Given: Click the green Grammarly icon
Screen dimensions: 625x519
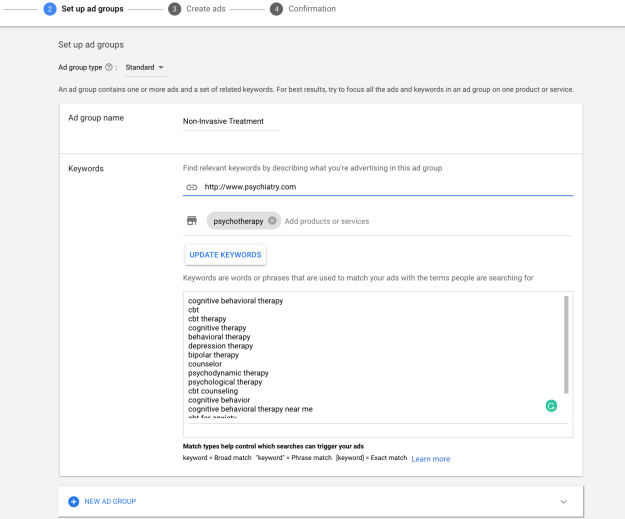Looking at the screenshot, I should [x=551, y=406].
